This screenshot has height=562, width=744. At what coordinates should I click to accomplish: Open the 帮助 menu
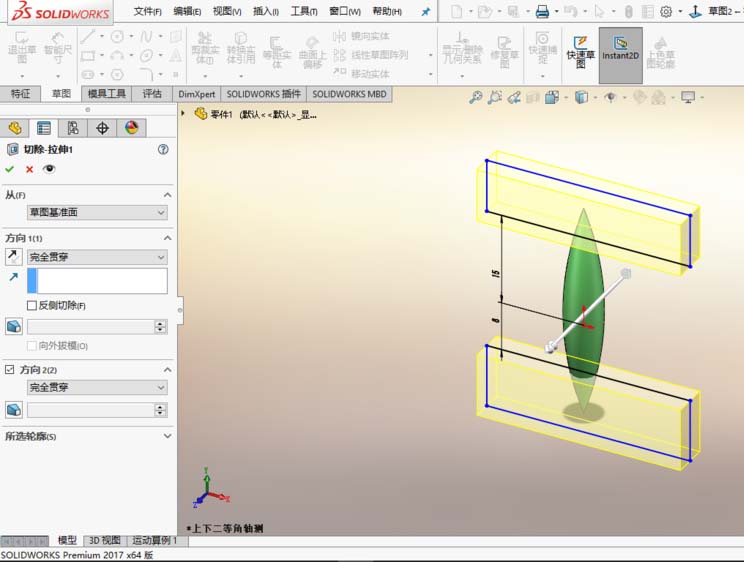coord(387,11)
